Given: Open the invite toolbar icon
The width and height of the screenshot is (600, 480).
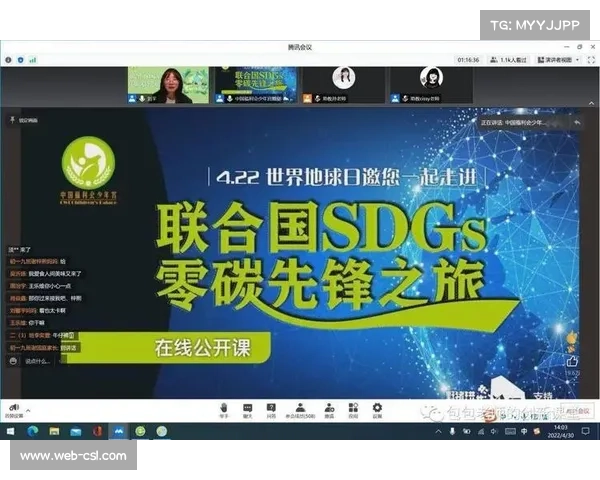Looking at the screenshot, I should 329,411.
